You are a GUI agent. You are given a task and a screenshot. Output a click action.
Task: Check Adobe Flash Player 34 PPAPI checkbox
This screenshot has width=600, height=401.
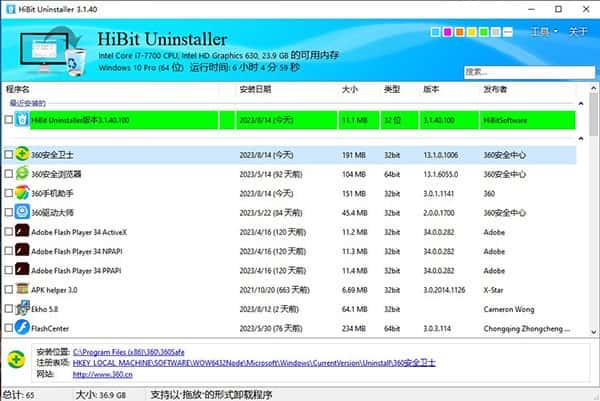[x=8, y=270]
